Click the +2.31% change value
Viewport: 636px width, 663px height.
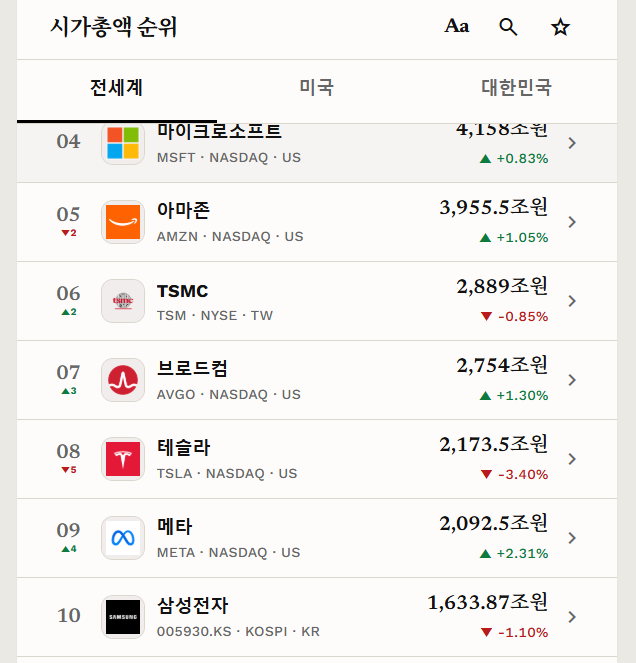(522, 553)
